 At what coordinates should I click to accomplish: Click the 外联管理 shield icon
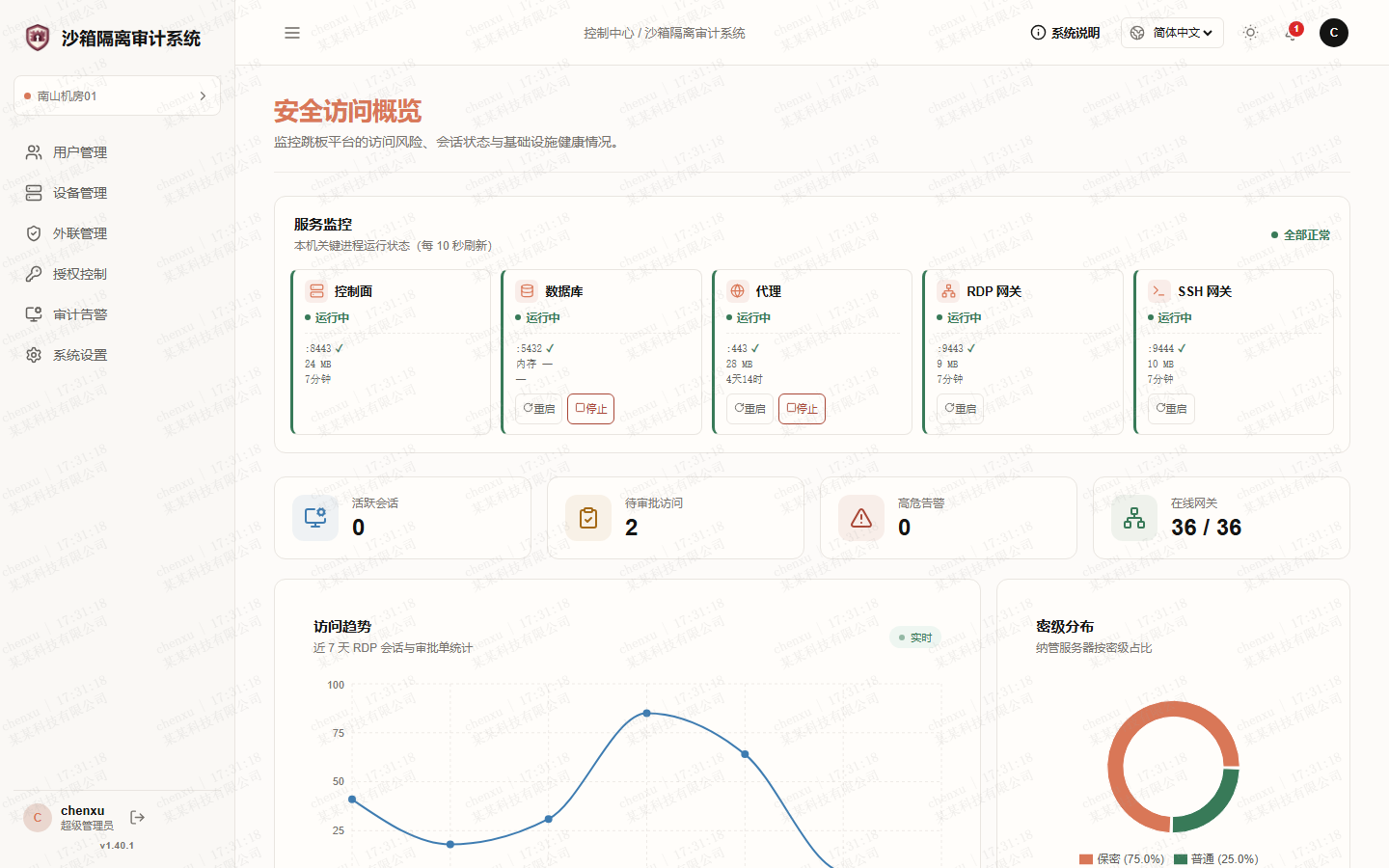pyautogui.click(x=34, y=233)
